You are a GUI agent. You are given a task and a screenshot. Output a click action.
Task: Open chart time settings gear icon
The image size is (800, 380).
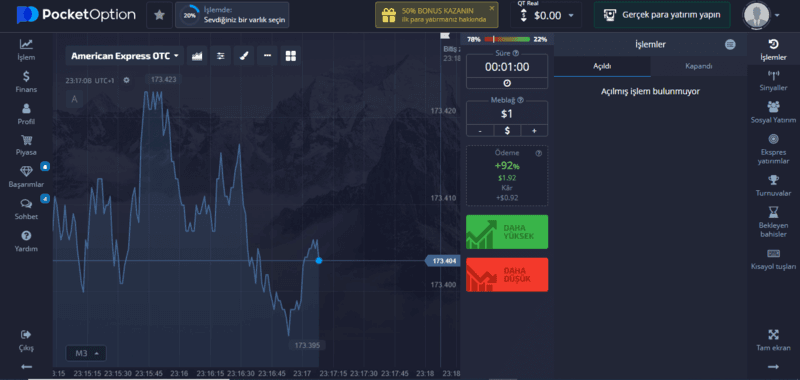click(x=127, y=80)
